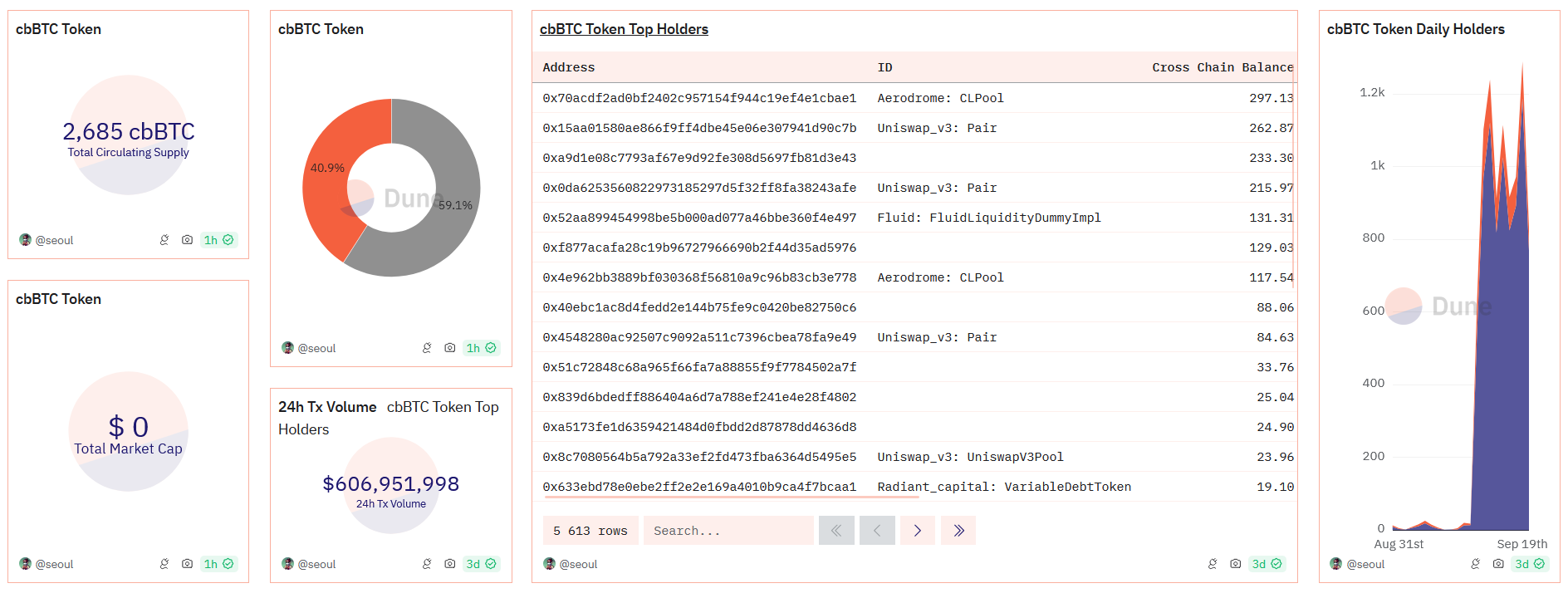Image resolution: width=1568 pixels, height=598 pixels.
Task: Click the "5 613 rows" count label
Action: 590,531
